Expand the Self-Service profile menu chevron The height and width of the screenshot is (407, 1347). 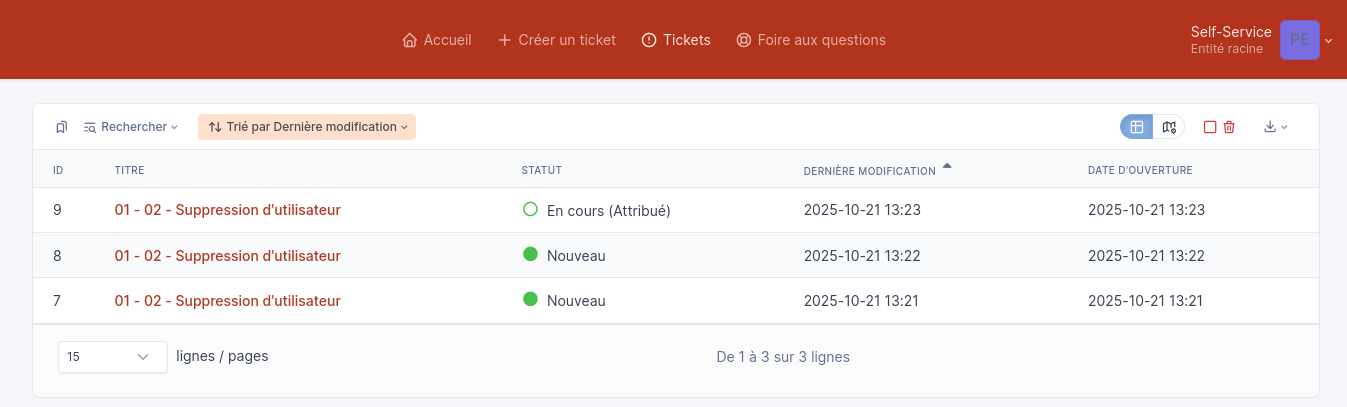(x=1329, y=41)
